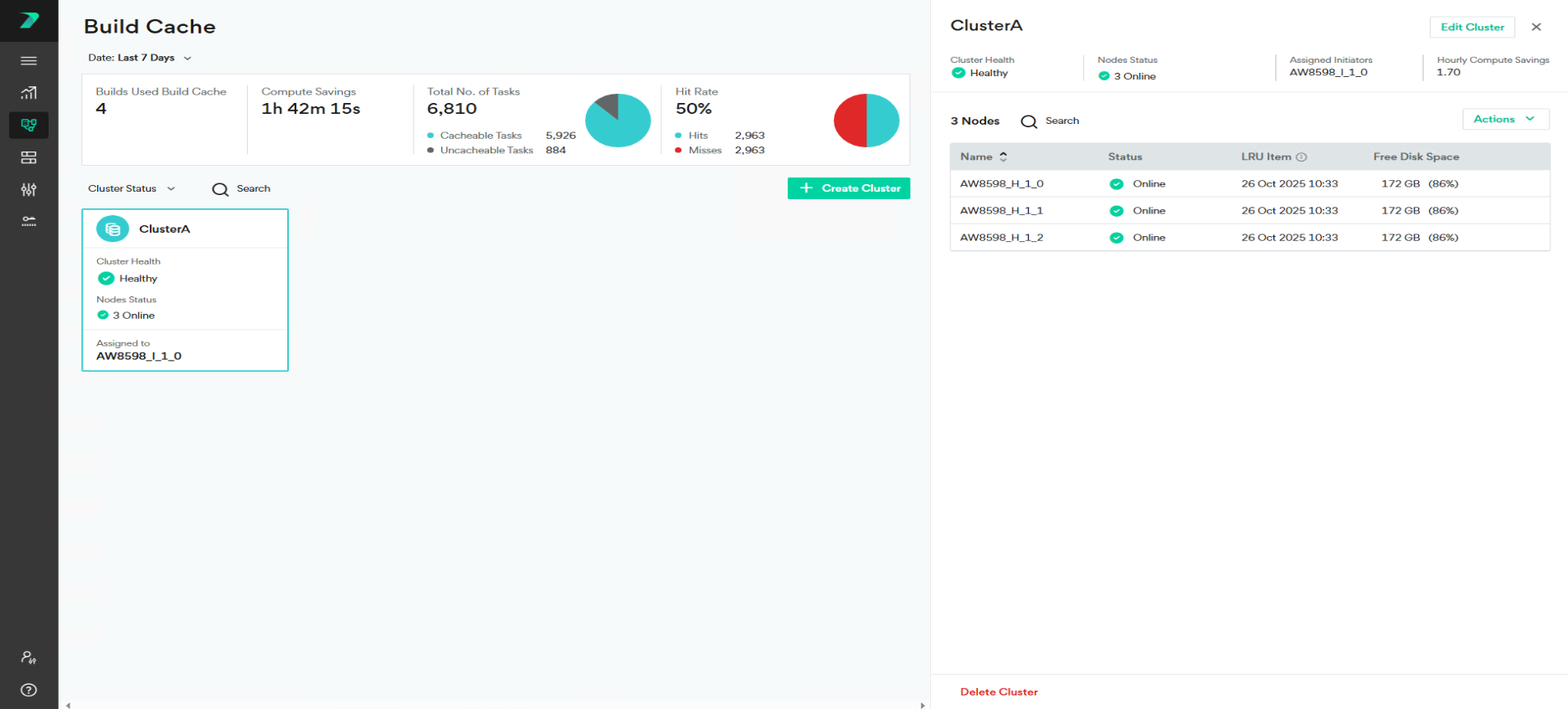Click the Create Cluster button
Image resolution: width=1568 pixels, height=709 pixels.
tap(848, 188)
